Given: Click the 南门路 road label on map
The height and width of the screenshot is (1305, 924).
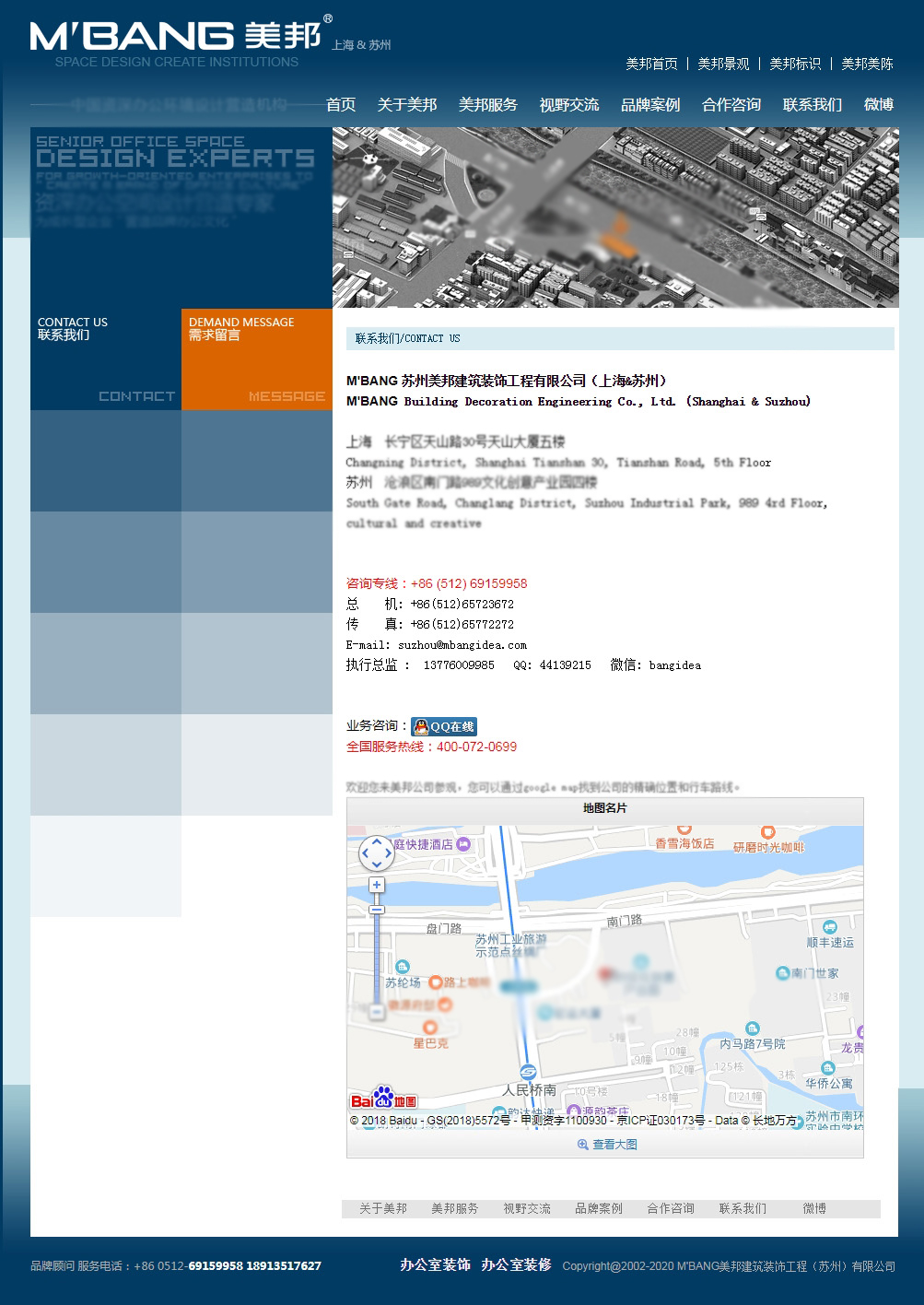Looking at the screenshot, I should (x=625, y=921).
